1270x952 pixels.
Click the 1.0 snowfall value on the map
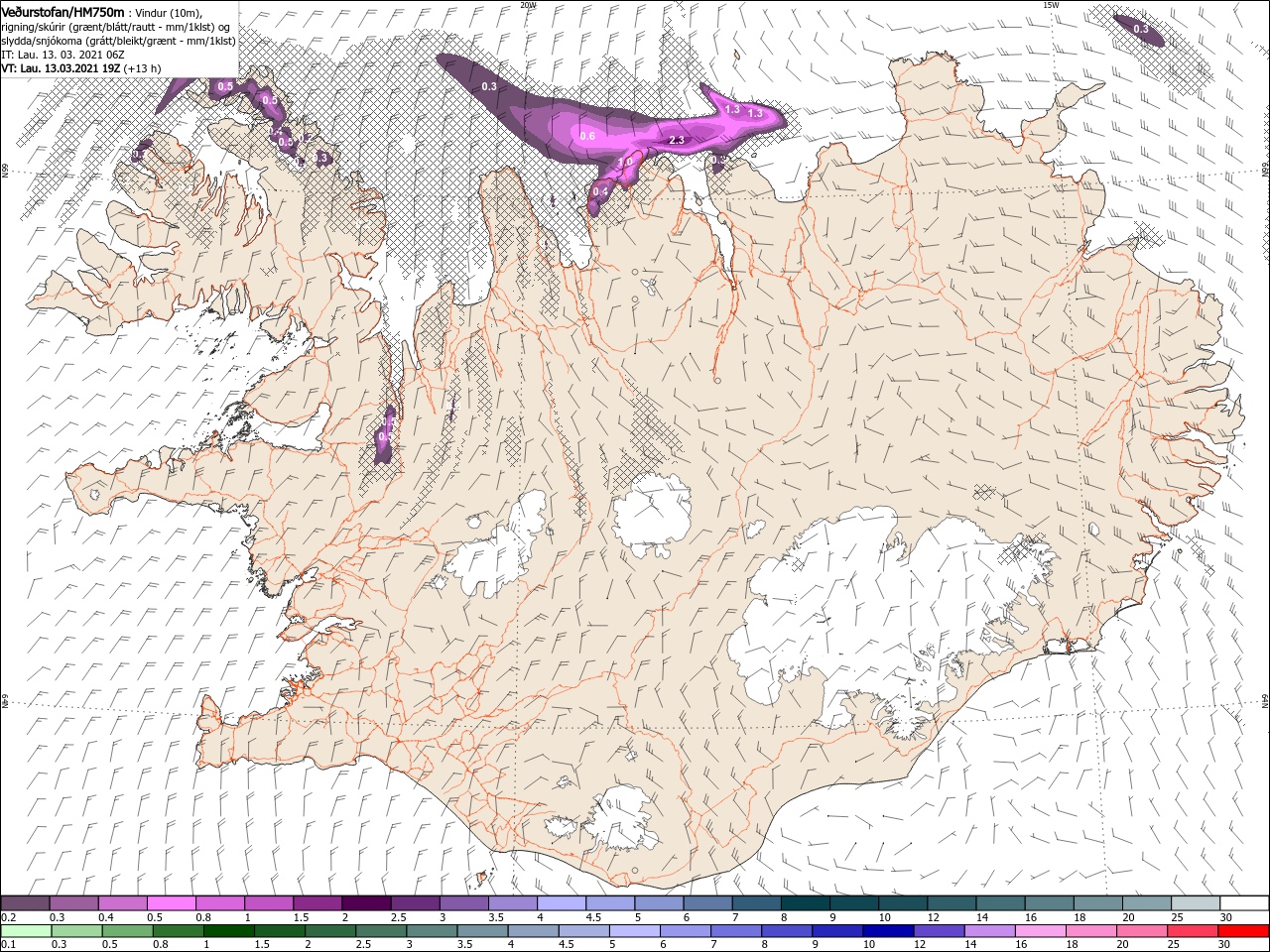(625, 163)
